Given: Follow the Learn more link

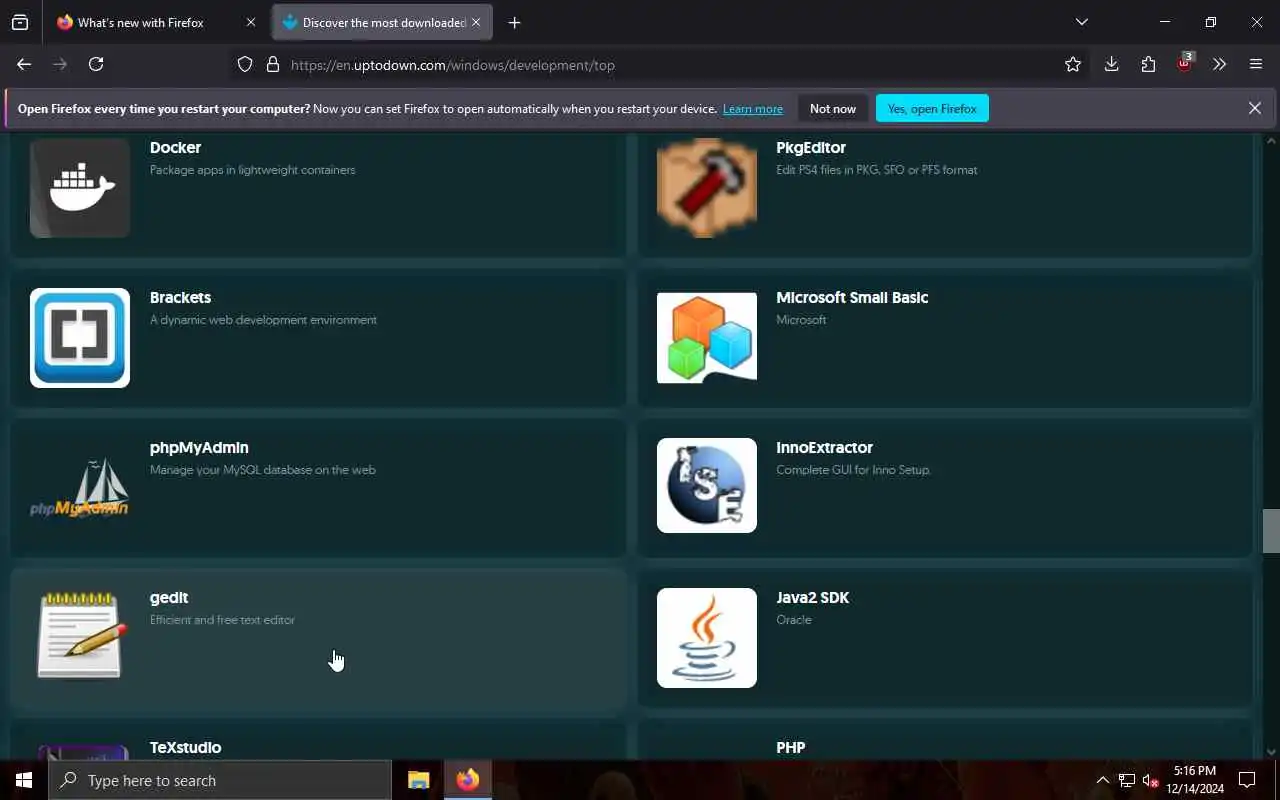Looking at the screenshot, I should (753, 109).
